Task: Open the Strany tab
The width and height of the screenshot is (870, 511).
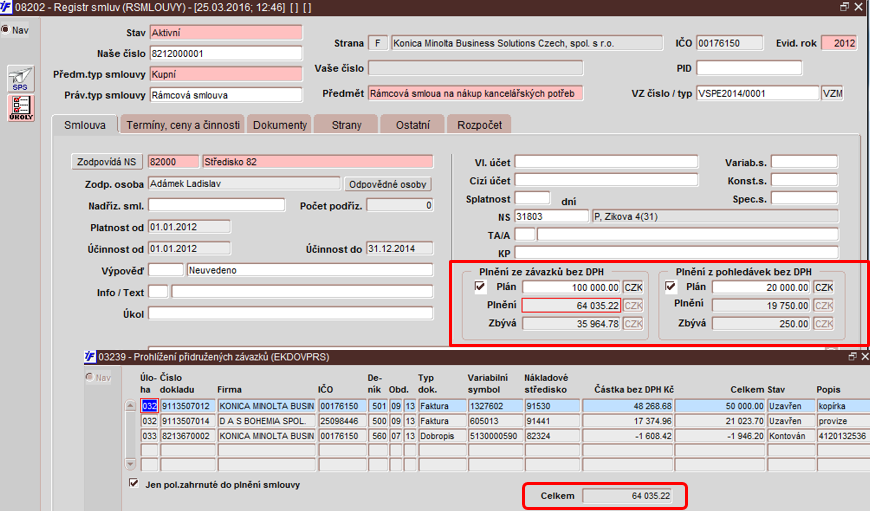Action: pos(346,125)
